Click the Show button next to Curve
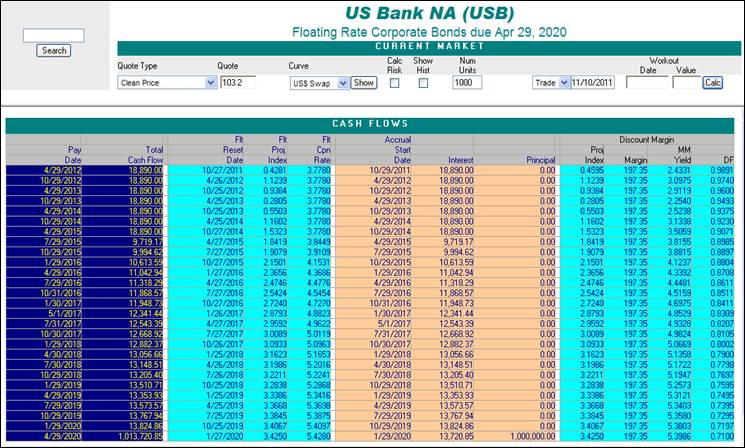The width and height of the screenshot is (745, 448). [364, 83]
